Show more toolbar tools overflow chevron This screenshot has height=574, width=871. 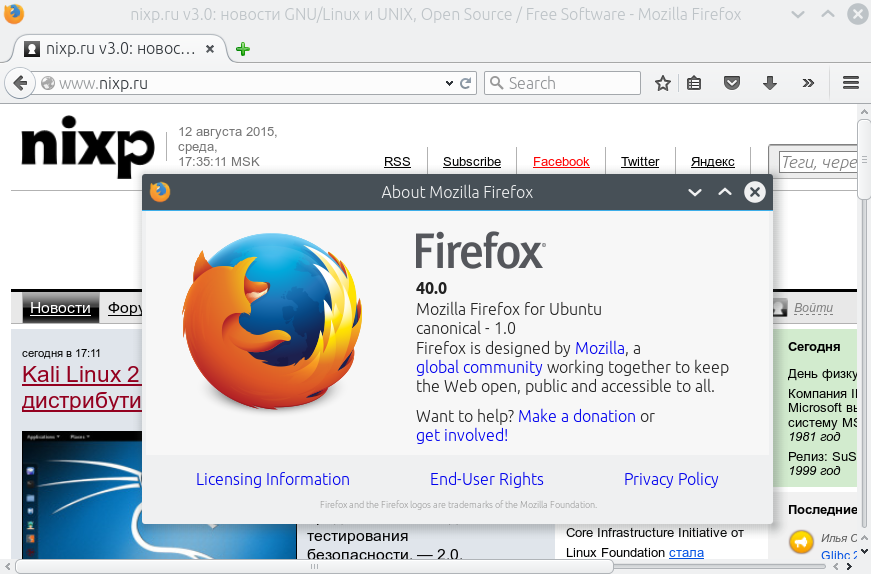point(808,83)
